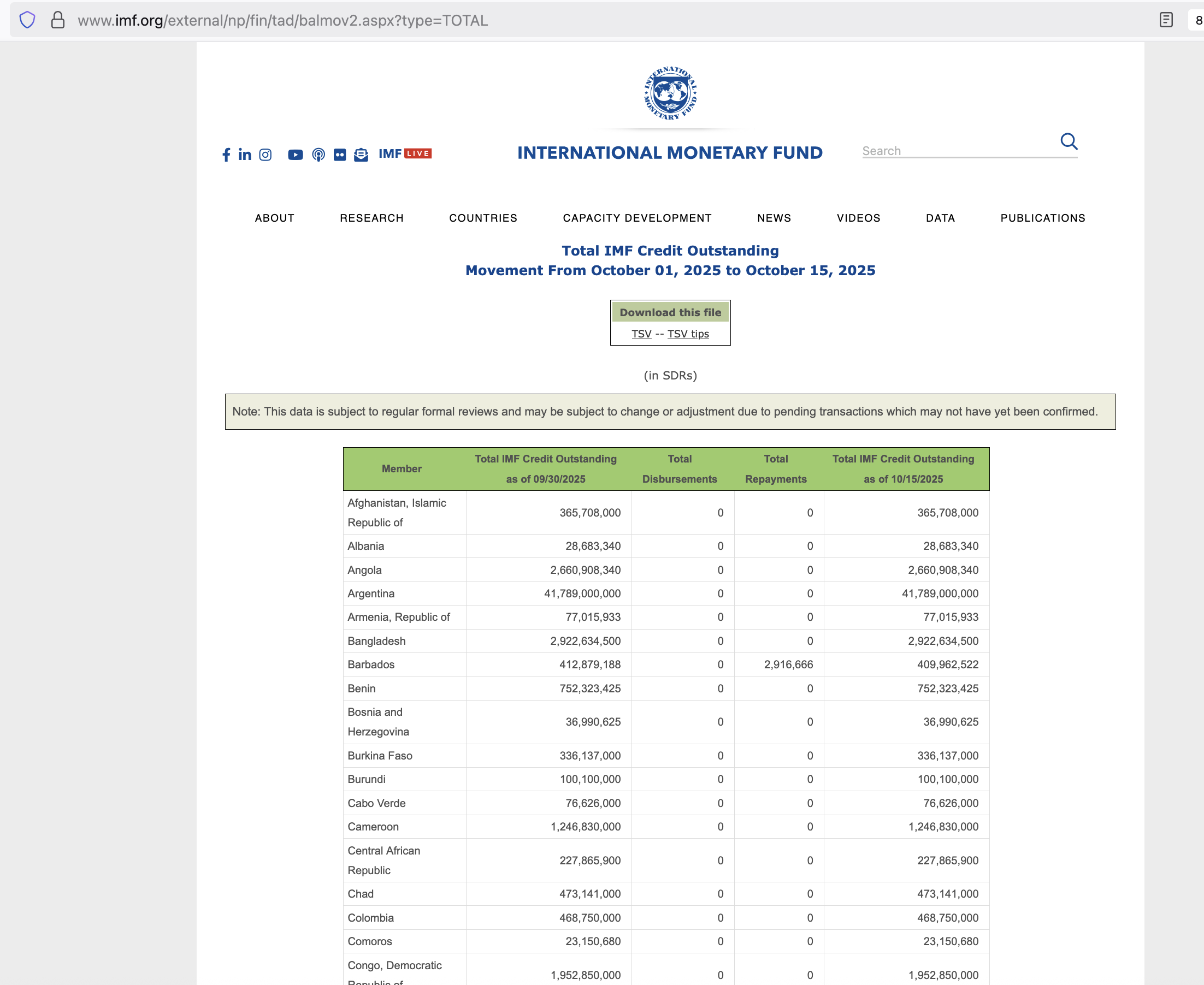This screenshot has height=985, width=1204.
Task: Click the search magnifier icon
Action: tap(1069, 141)
